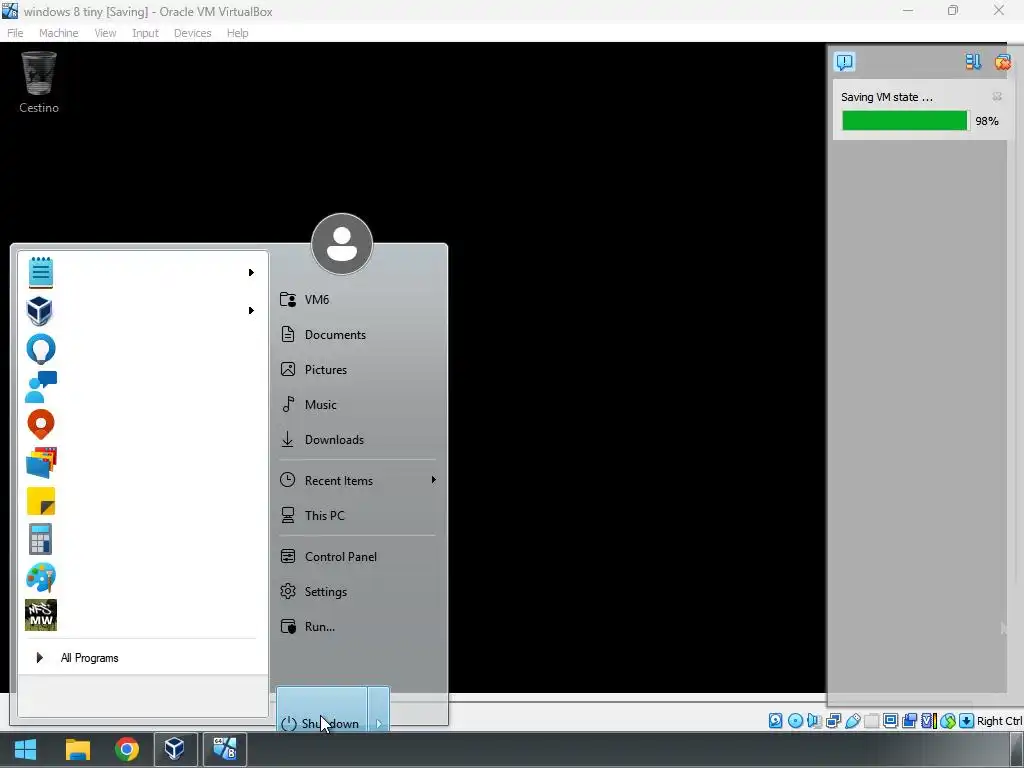Expand All Programs list
Screen dimensions: 1024x768
tap(142, 658)
